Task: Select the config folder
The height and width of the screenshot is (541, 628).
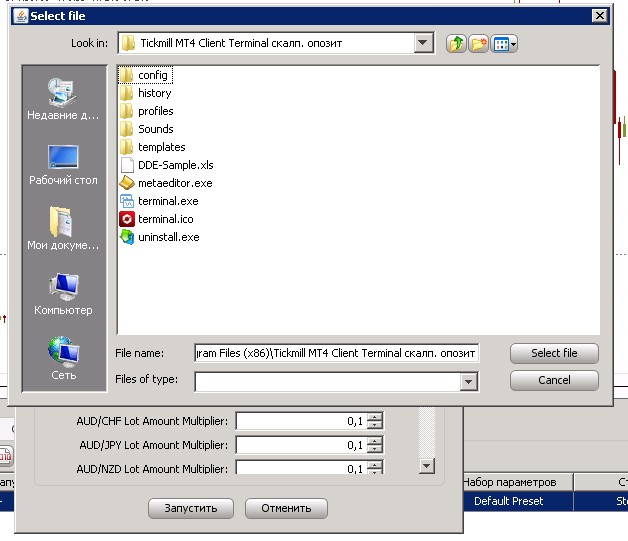Action: pyautogui.click(x=146, y=75)
